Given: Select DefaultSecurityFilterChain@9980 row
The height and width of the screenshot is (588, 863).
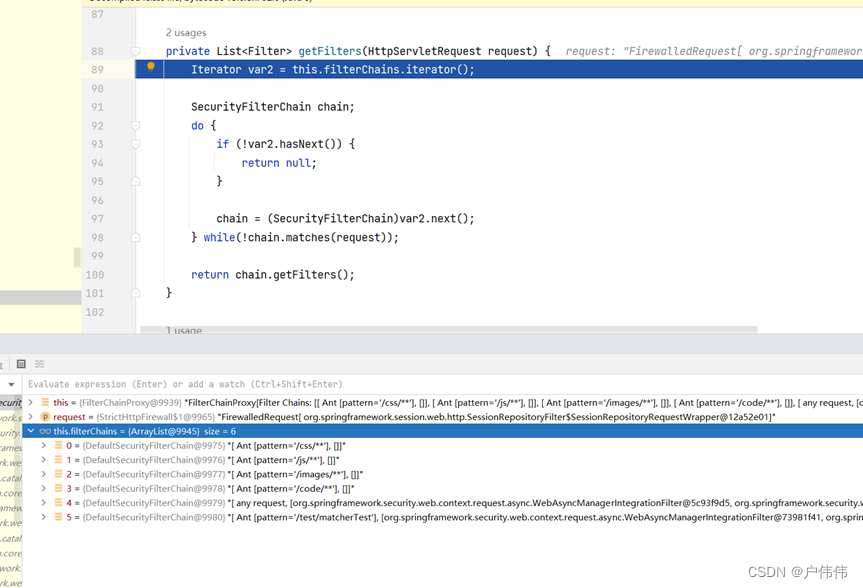Looking at the screenshot, I should 443,517.
